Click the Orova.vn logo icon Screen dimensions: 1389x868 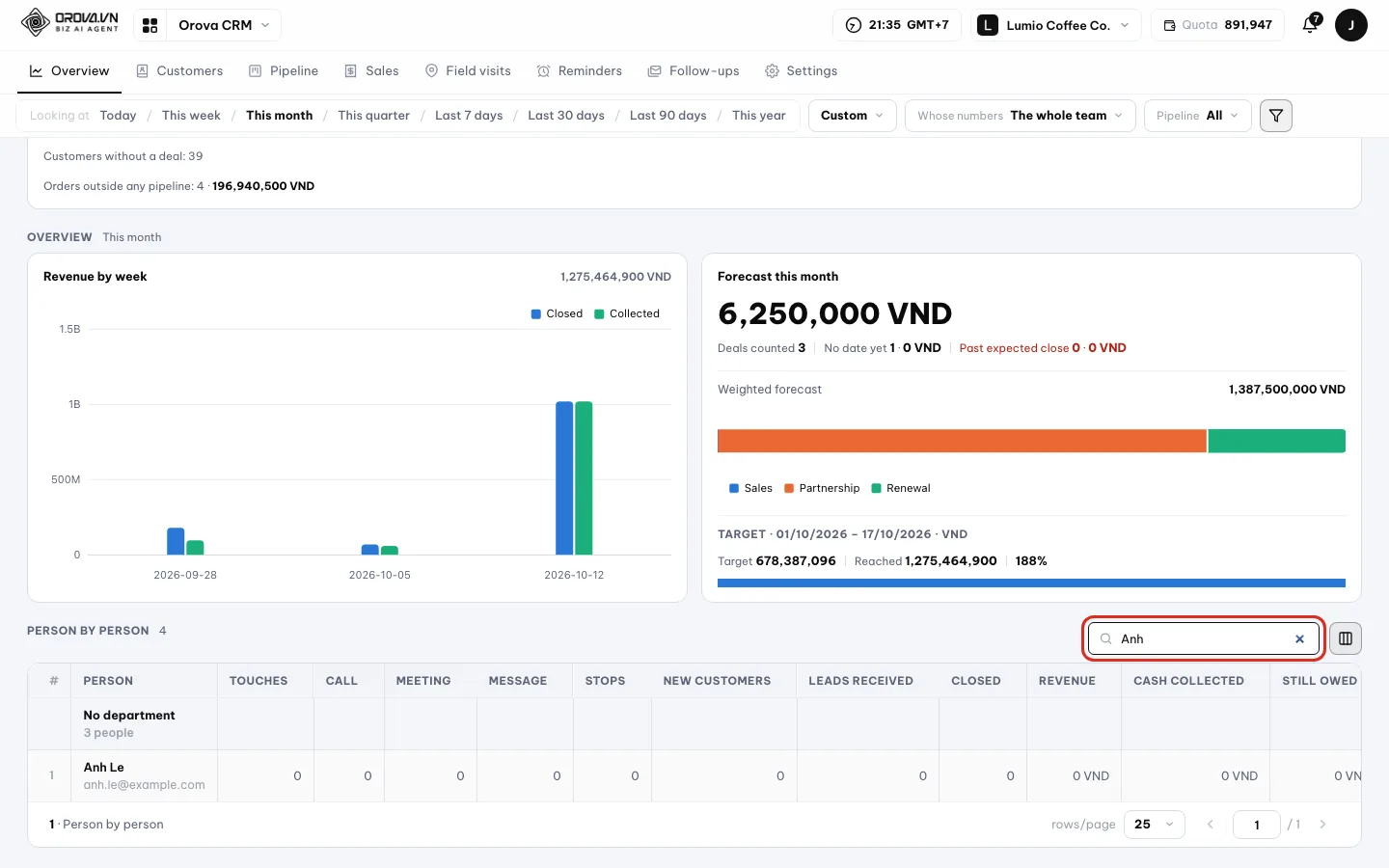pos(36,22)
